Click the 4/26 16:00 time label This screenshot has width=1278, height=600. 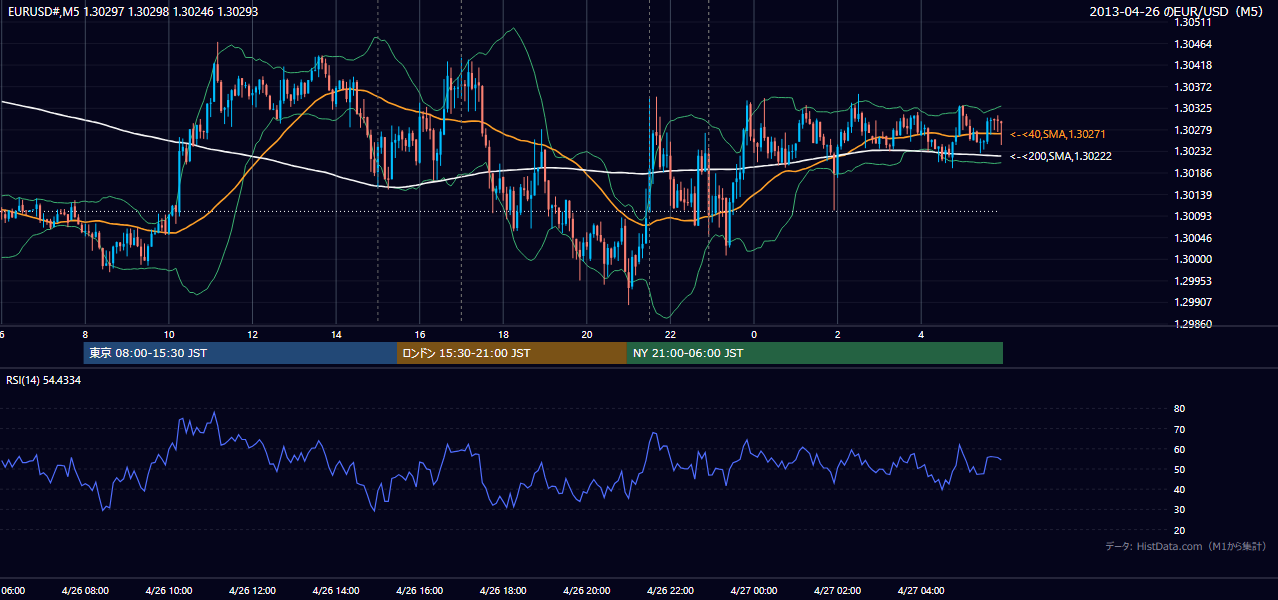(x=420, y=591)
